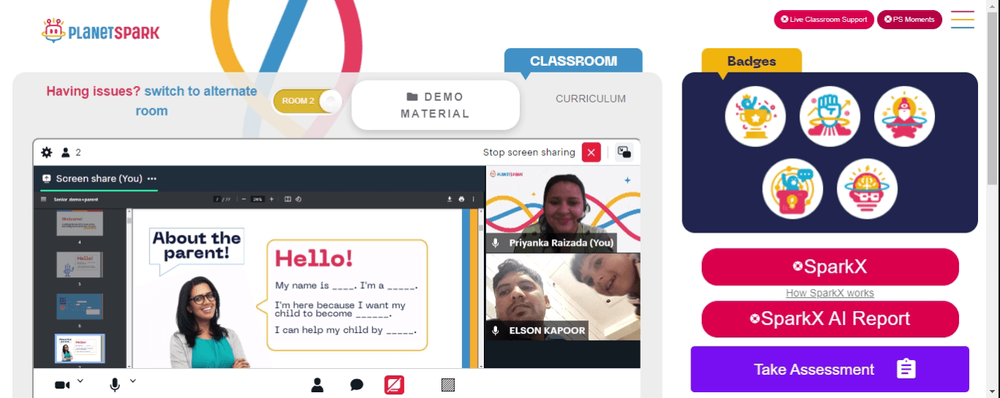Open the hamburger menu

tap(962, 20)
